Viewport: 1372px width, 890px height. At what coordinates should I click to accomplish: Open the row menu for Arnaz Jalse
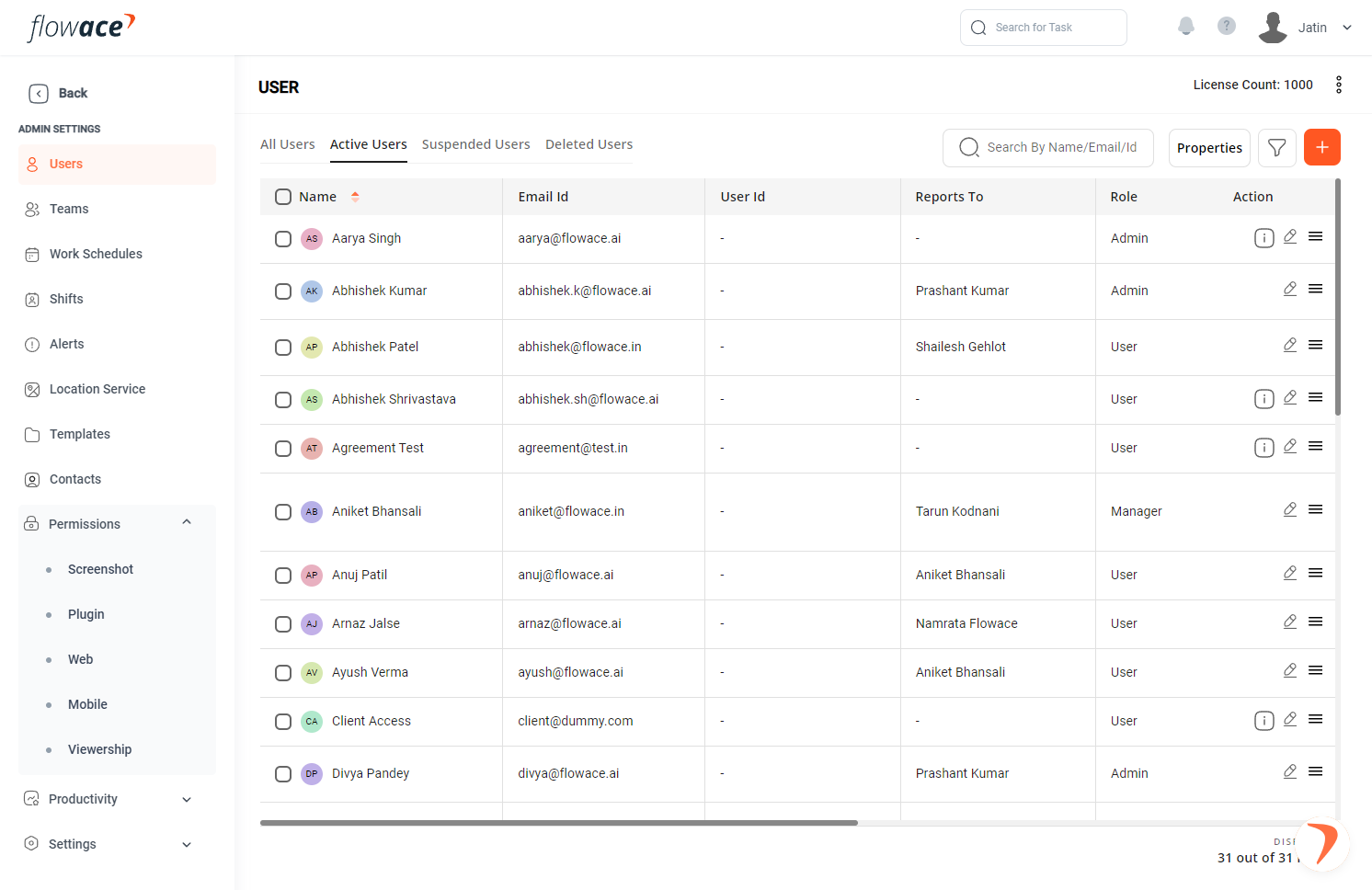1316,622
